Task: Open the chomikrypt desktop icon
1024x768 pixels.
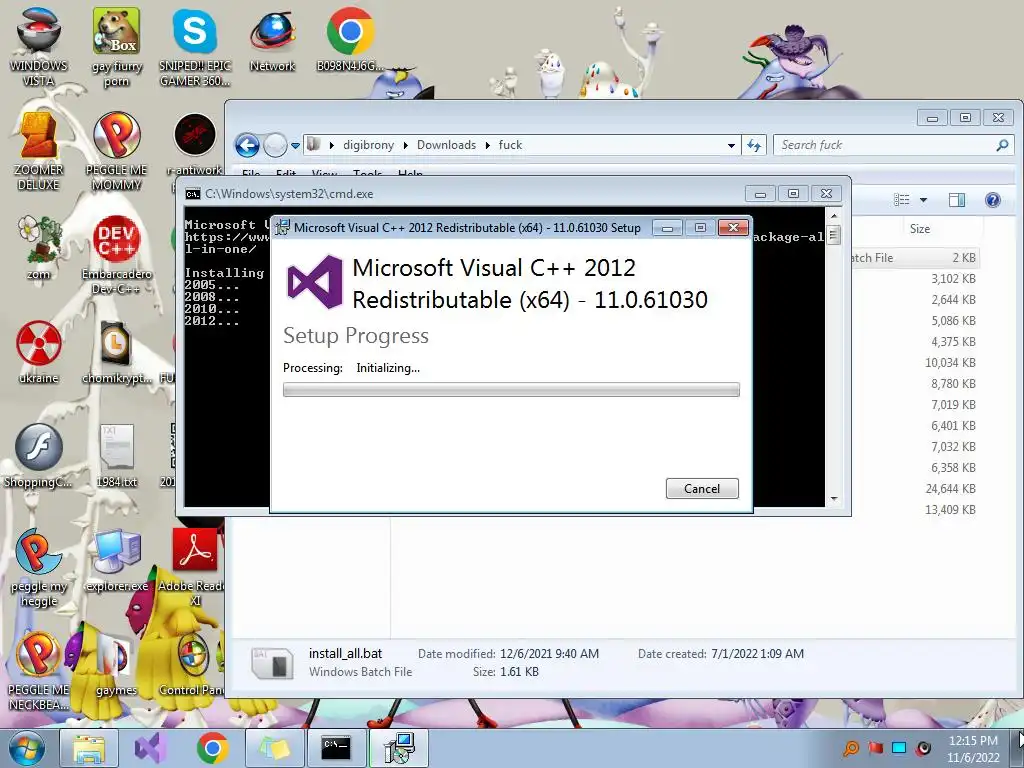Action: 116,351
